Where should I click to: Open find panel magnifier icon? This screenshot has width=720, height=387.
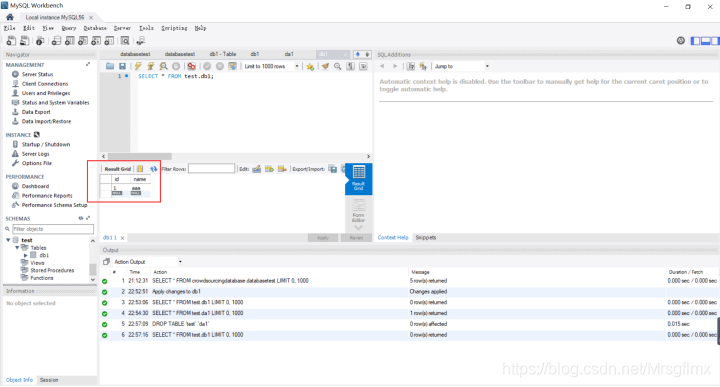click(338, 66)
